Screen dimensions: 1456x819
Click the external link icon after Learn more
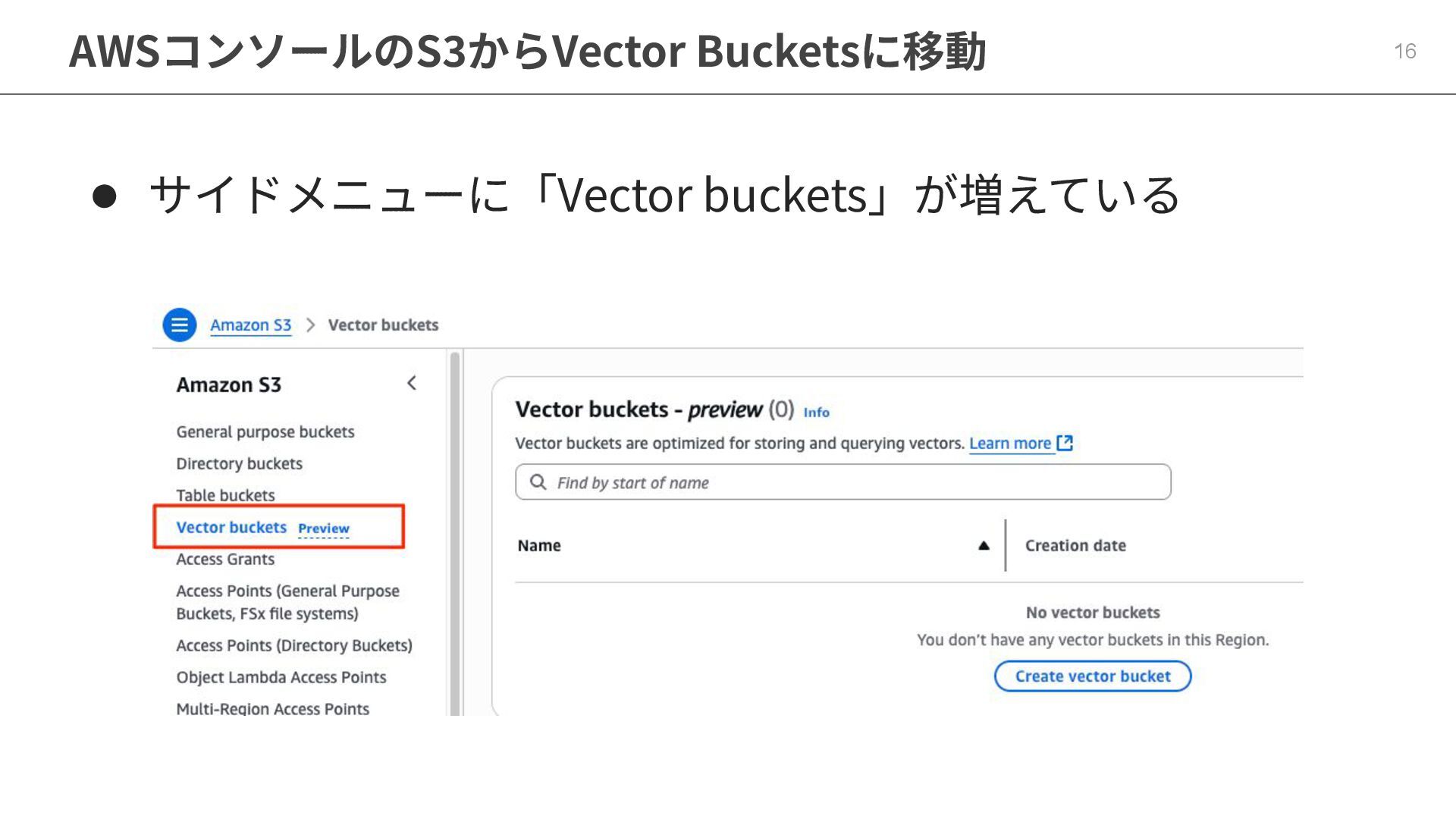pyautogui.click(x=1065, y=443)
